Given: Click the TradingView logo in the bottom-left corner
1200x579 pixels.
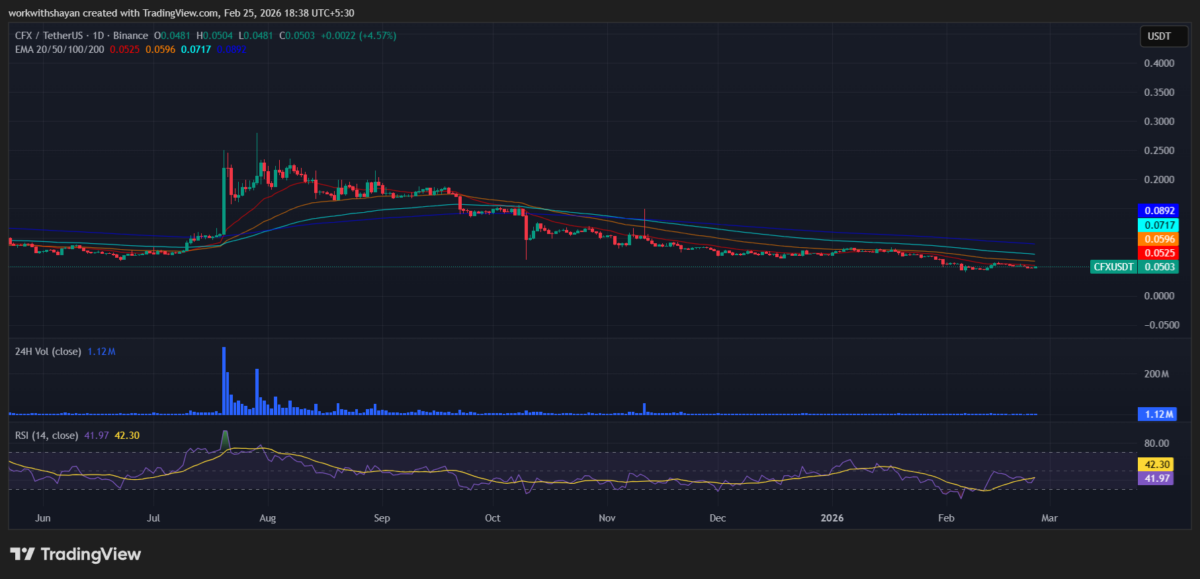Looking at the screenshot, I should 75,554.
